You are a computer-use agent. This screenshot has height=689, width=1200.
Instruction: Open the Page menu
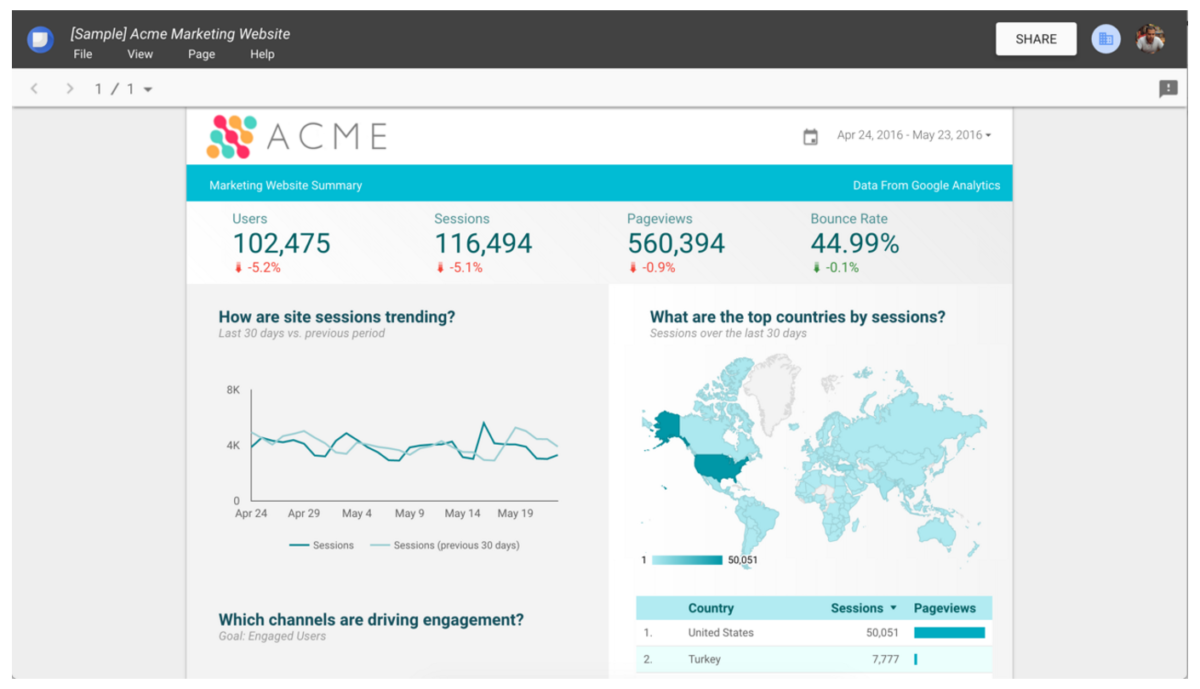[201, 54]
